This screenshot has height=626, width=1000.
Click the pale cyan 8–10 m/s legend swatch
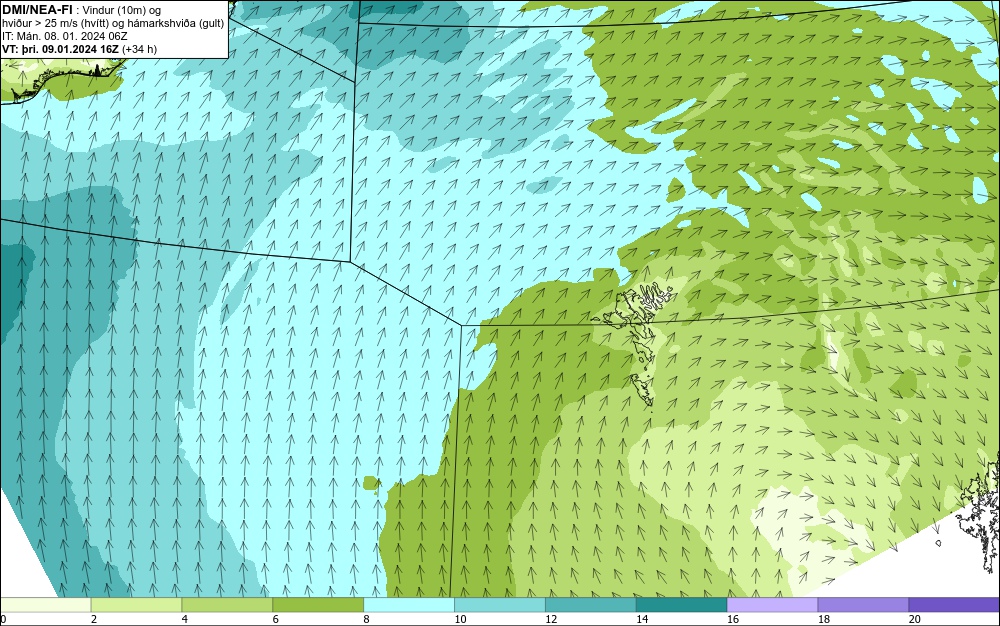(409, 605)
